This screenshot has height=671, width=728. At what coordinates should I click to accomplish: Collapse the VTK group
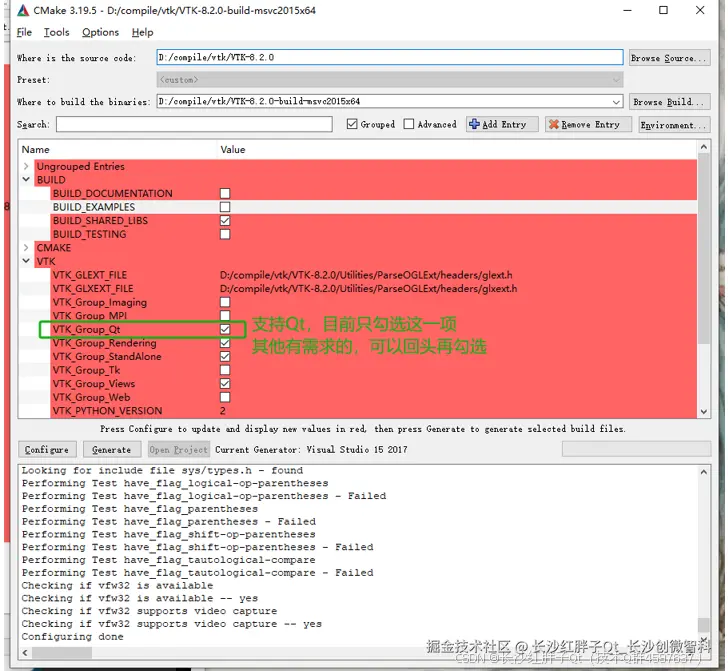pyautogui.click(x=26, y=261)
